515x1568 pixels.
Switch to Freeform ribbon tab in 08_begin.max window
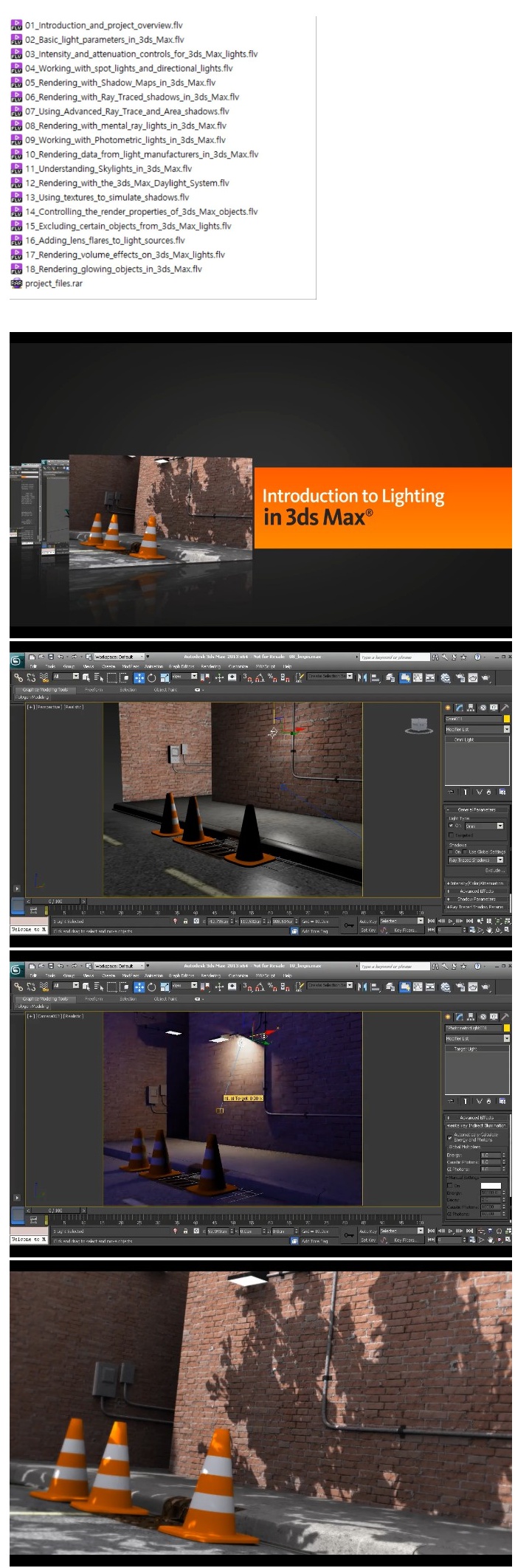click(93, 689)
